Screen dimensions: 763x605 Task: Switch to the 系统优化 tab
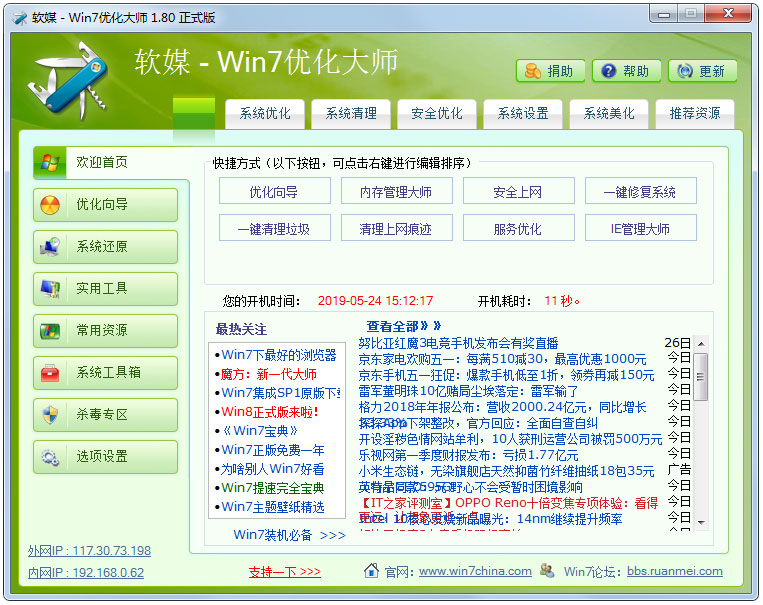click(x=265, y=114)
